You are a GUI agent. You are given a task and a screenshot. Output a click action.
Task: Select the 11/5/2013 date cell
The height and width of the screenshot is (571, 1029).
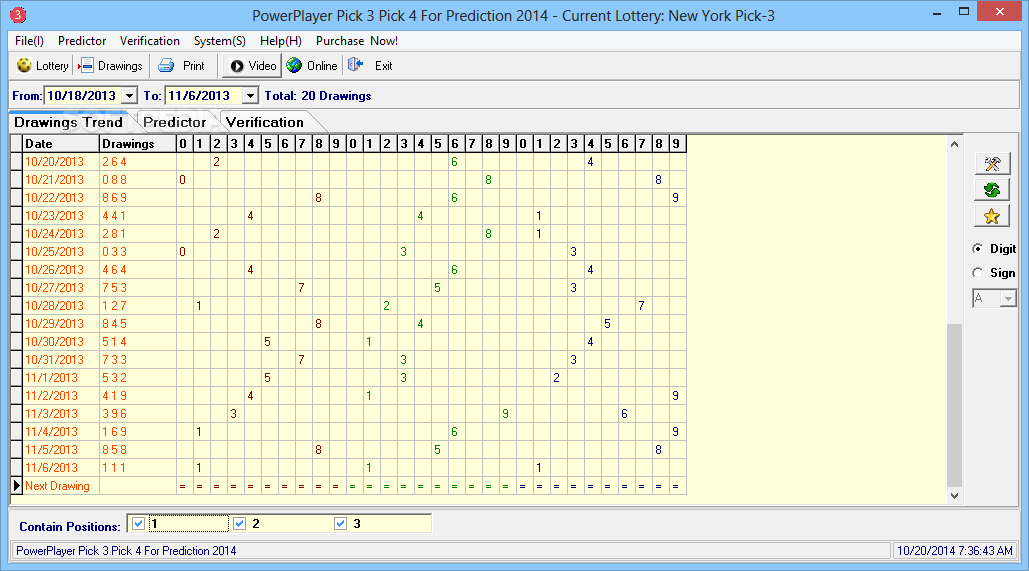[61, 450]
